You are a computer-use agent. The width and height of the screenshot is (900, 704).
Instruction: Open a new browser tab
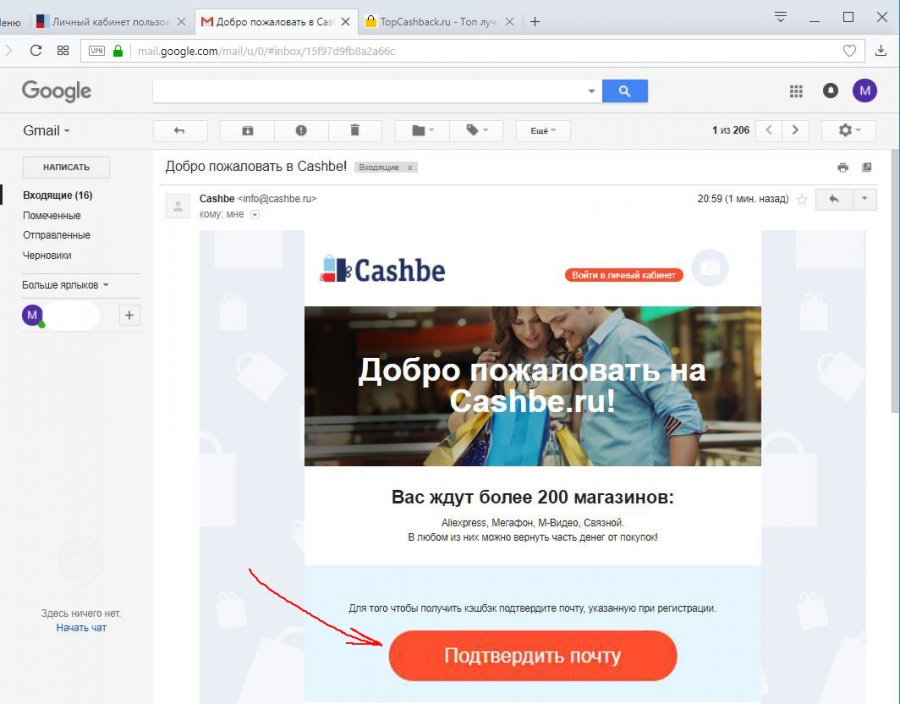535,22
